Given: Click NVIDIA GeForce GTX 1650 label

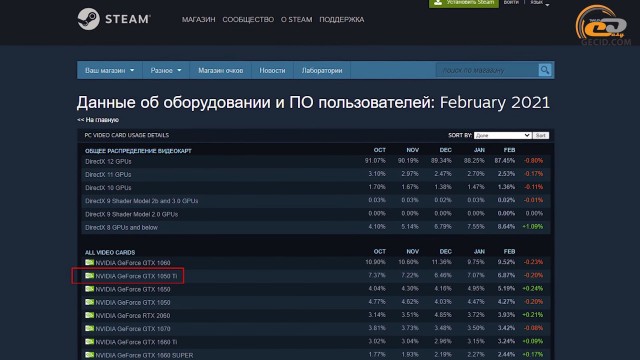Looking at the screenshot, I should tap(133, 289).
